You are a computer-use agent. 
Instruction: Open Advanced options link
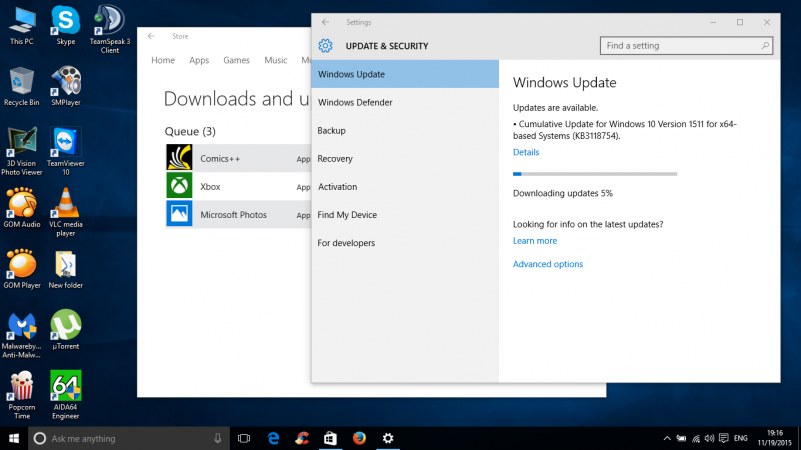click(548, 264)
